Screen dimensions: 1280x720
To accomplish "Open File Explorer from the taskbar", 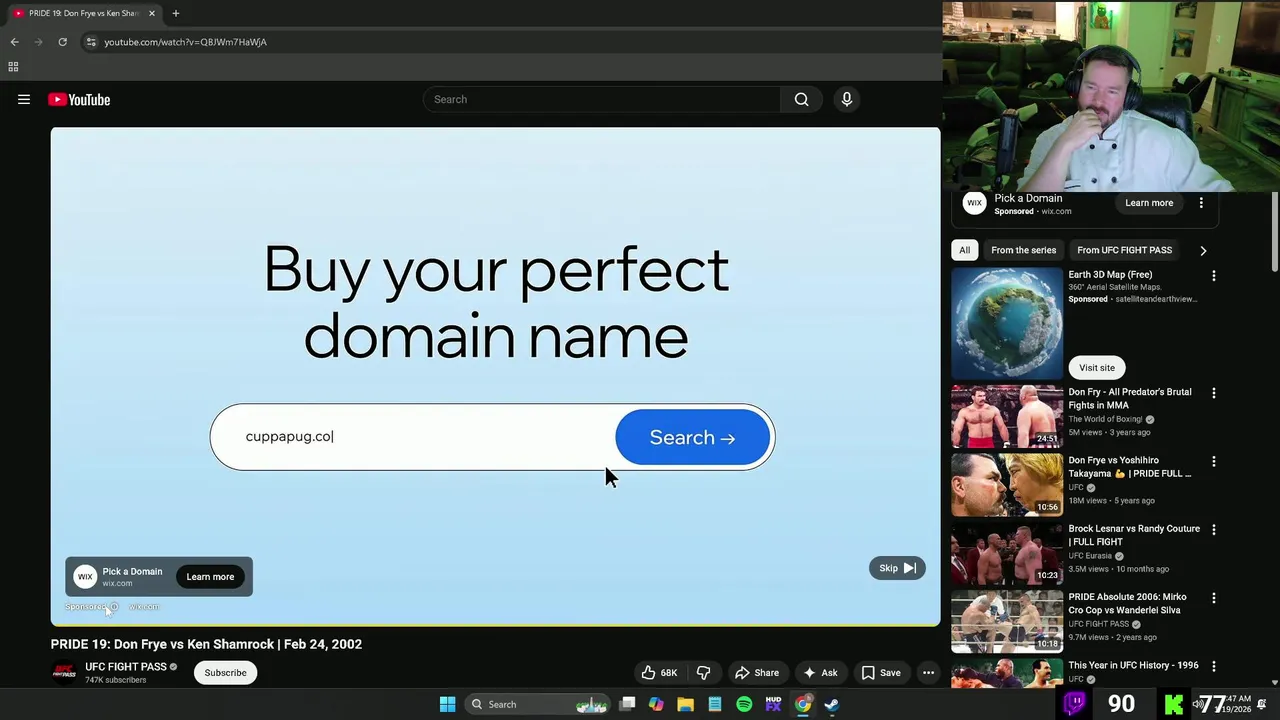I will point(685,704).
